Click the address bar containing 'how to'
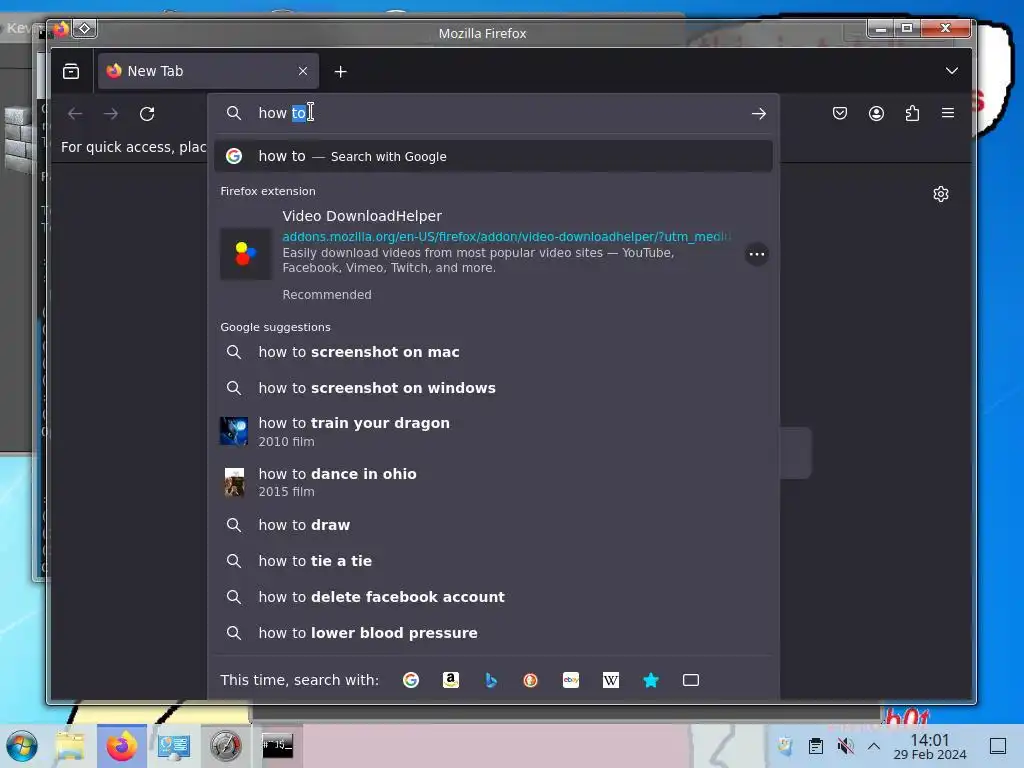Image resolution: width=1024 pixels, height=768 pixels. pos(493,113)
